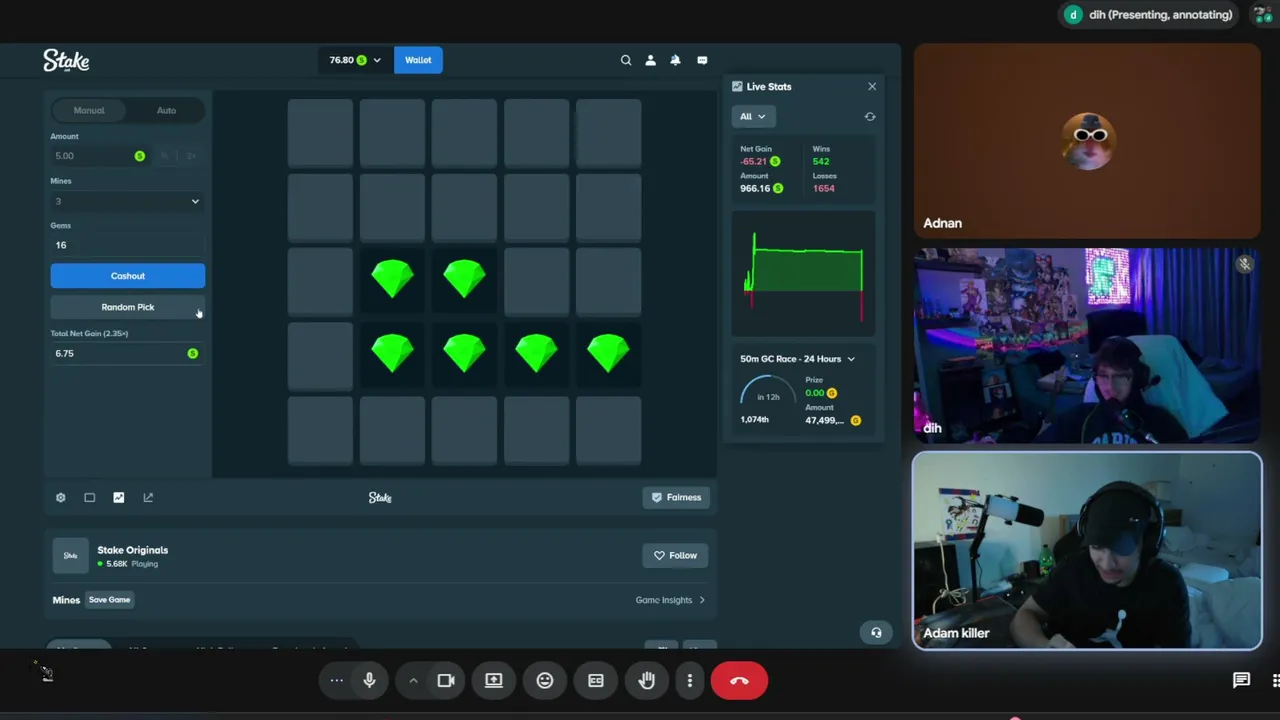Expand the 50m GC Race dropdown

click(x=798, y=359)
